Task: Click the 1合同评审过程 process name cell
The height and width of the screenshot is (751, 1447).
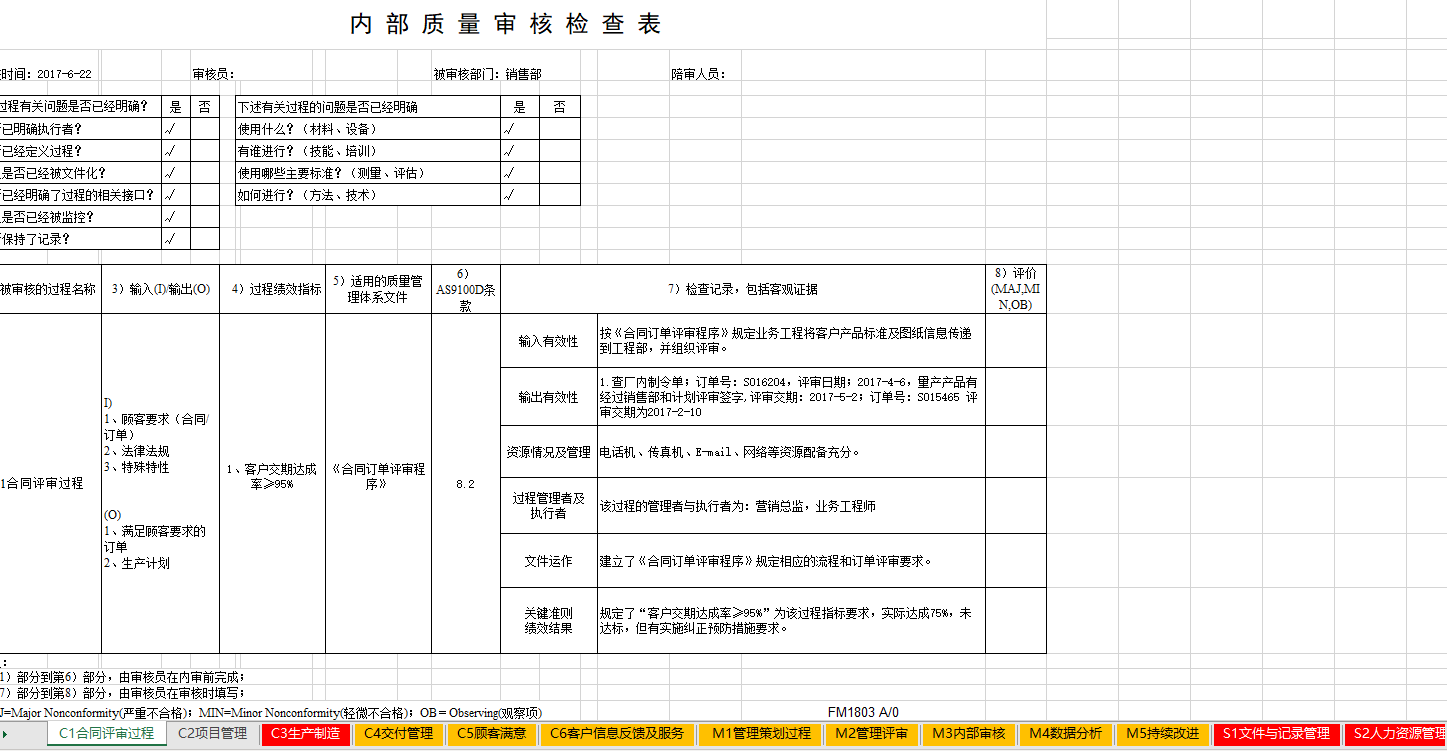Action: [50, 483]
